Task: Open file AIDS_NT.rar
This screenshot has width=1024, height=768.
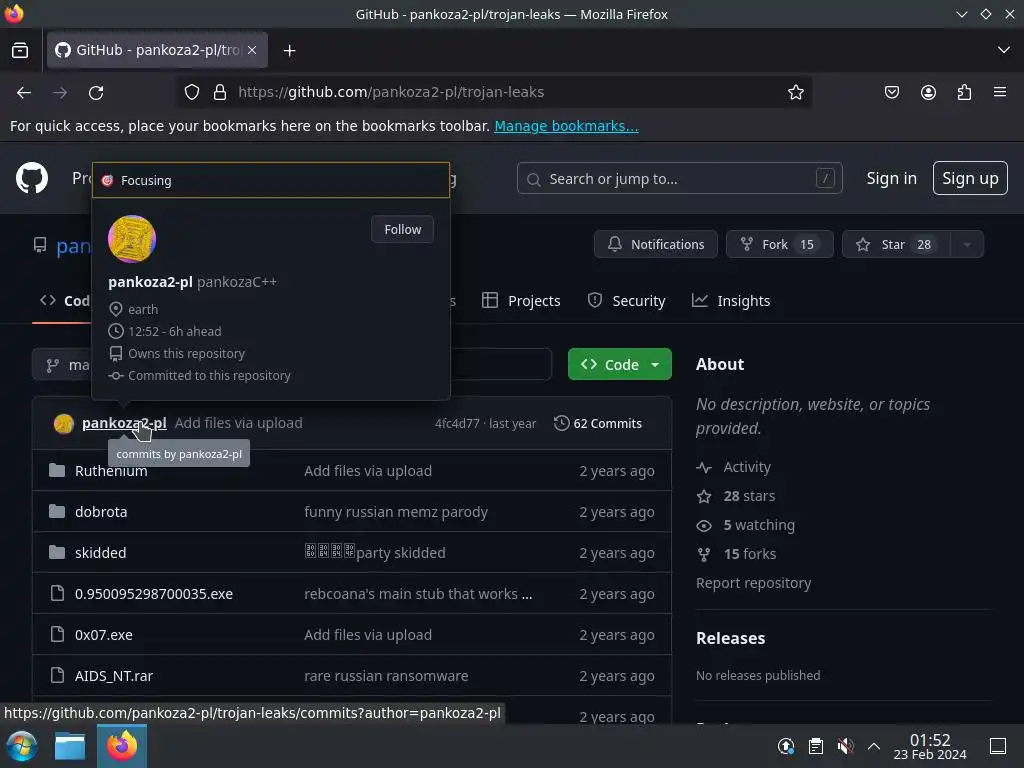Action: (114, 676)
